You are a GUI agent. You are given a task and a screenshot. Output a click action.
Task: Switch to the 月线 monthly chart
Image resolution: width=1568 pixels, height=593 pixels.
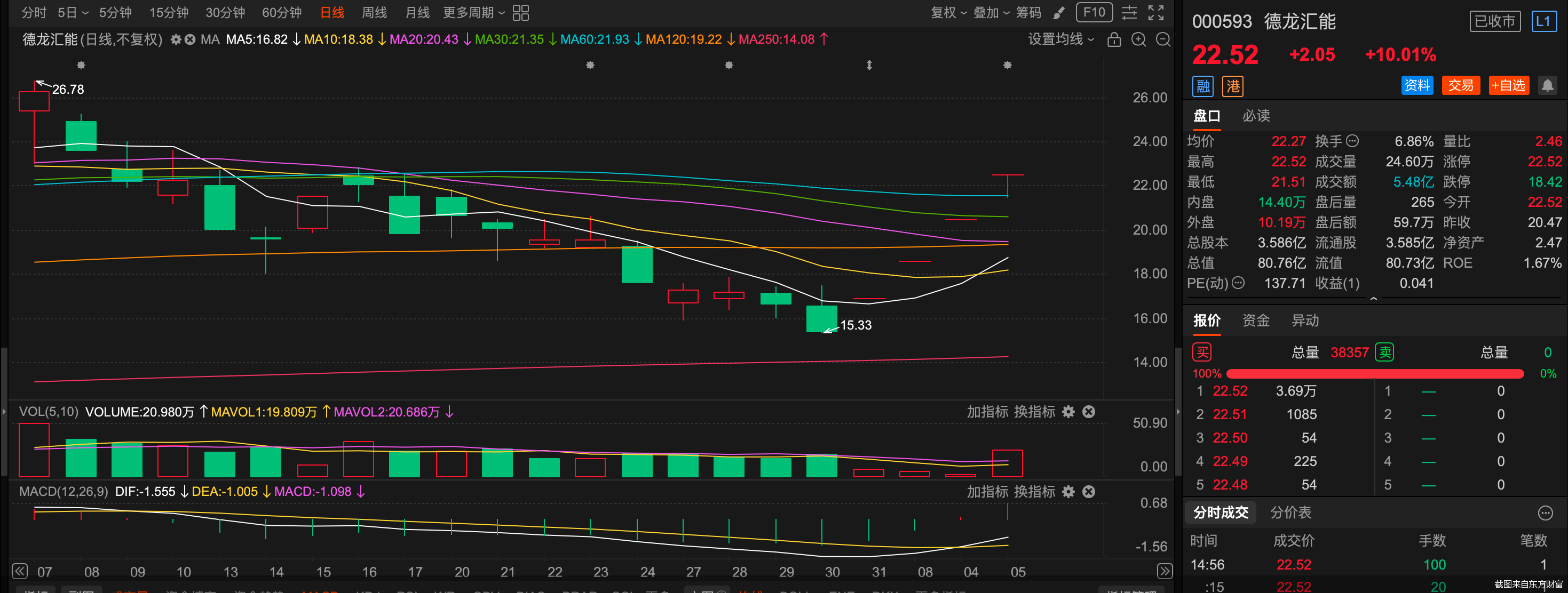(417, 12)
